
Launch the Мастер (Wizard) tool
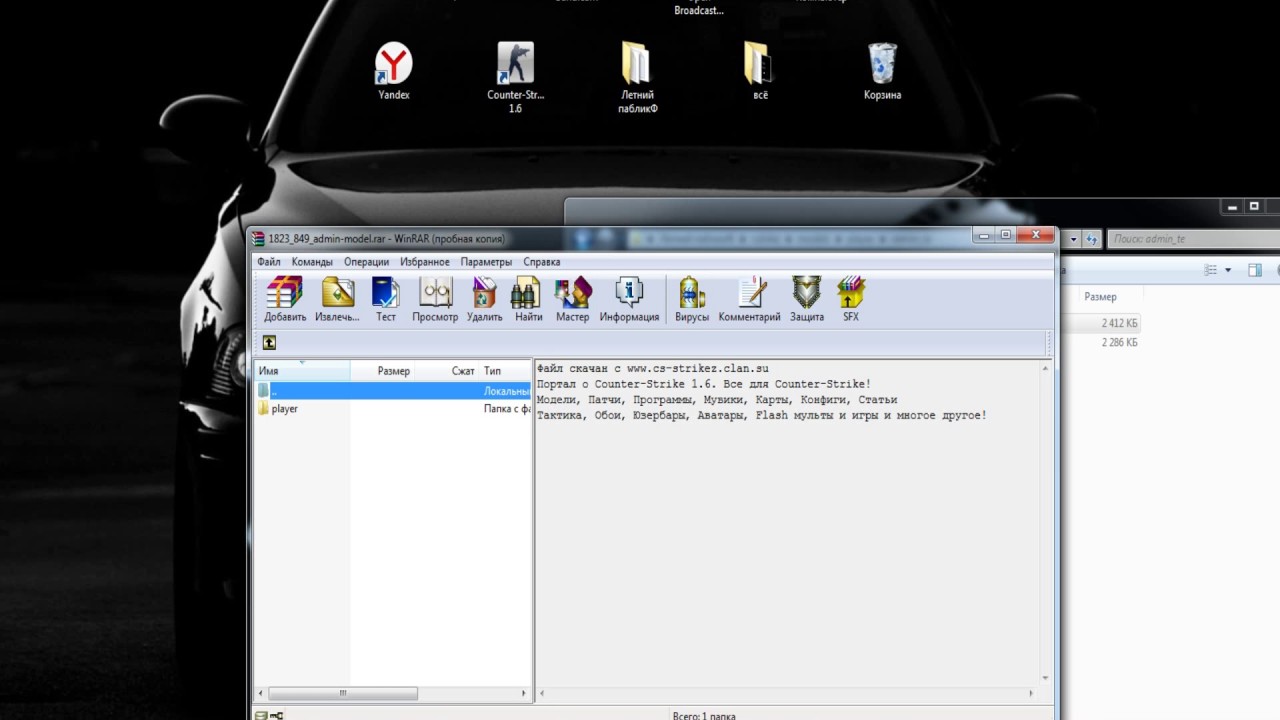tap(573, 300)
